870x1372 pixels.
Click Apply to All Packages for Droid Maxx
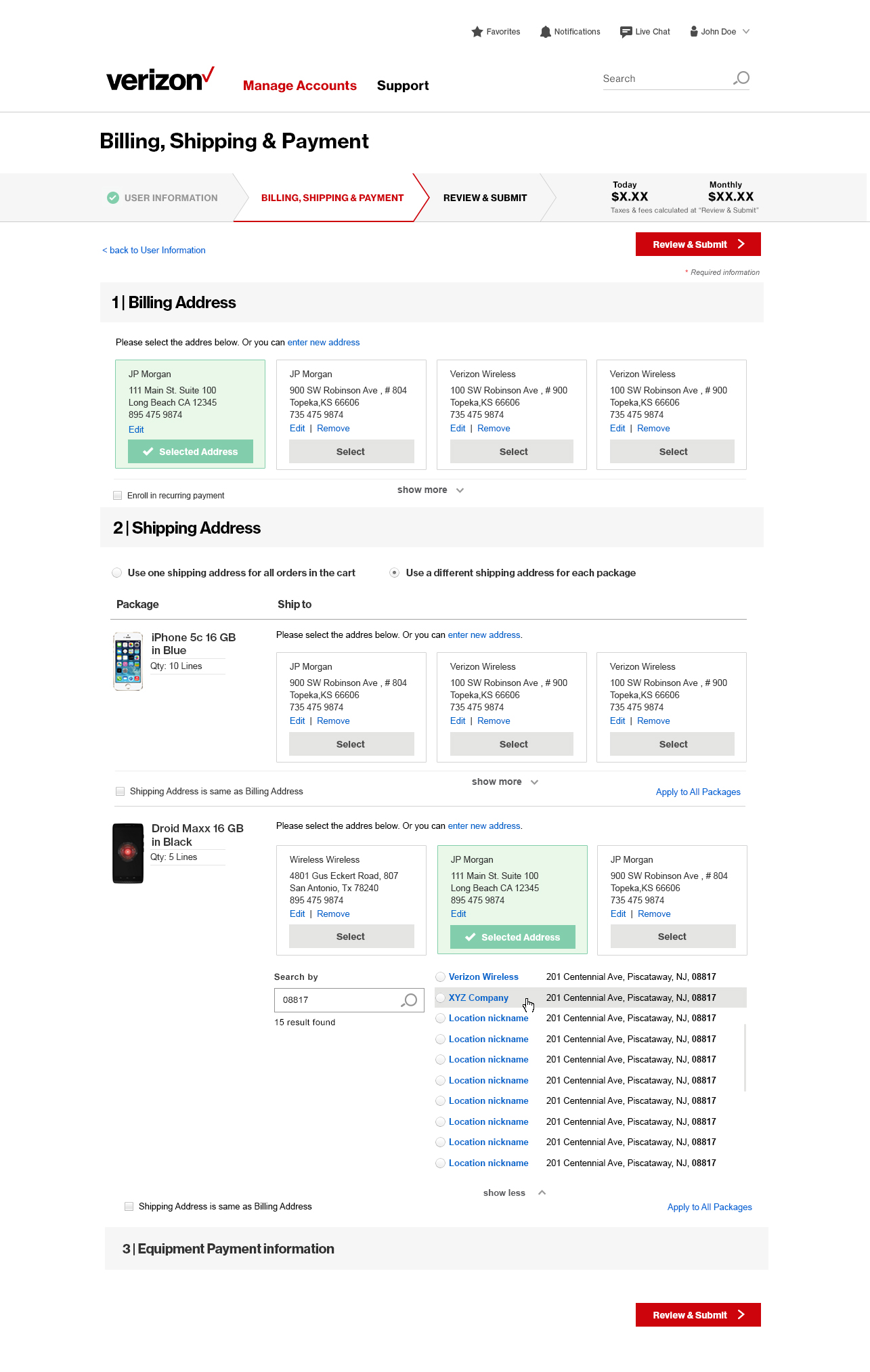[710, 1207]
